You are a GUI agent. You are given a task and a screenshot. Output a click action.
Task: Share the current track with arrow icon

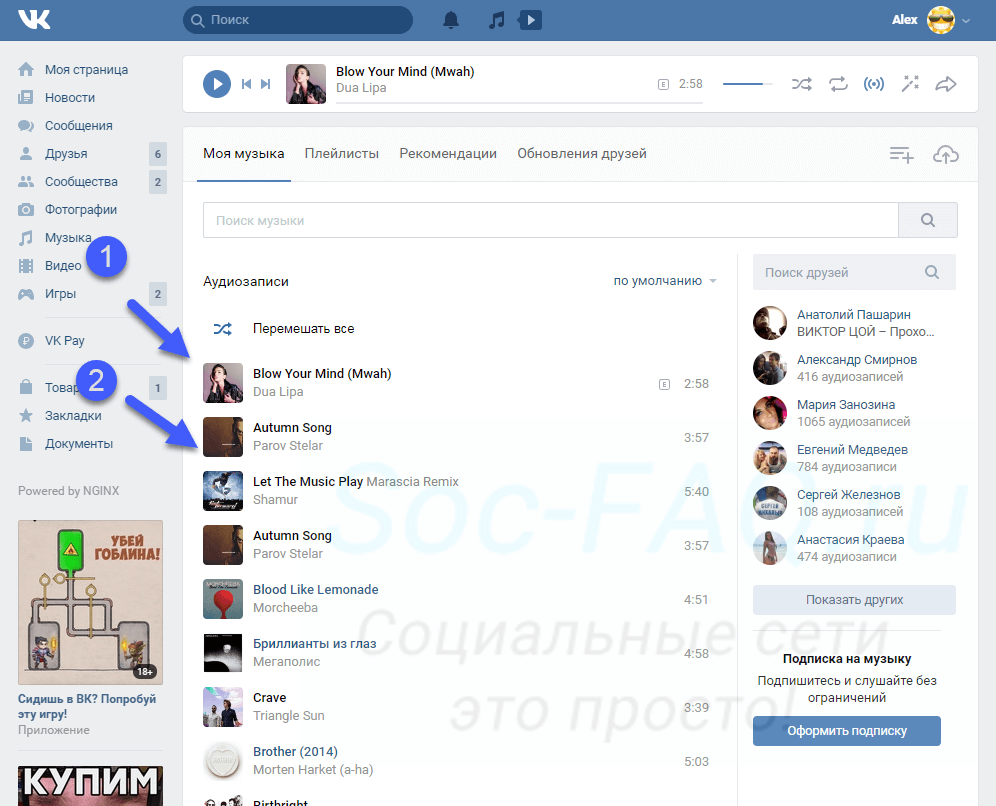pos(945,84)
